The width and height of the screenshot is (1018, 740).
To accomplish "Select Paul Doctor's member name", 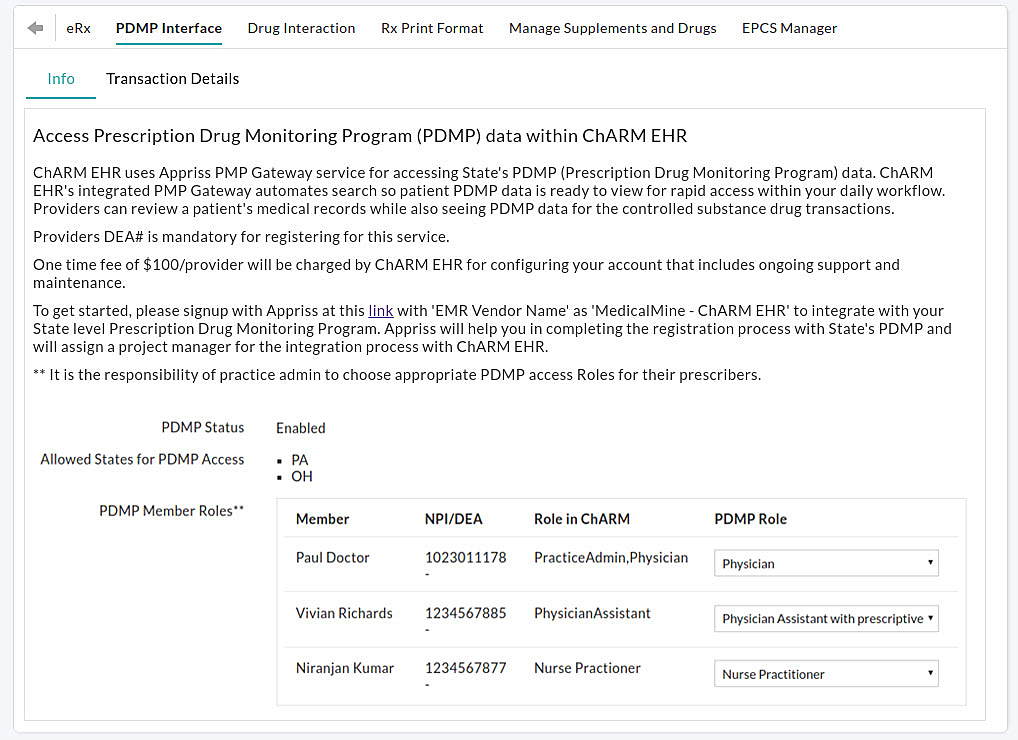I will point(332,557).
